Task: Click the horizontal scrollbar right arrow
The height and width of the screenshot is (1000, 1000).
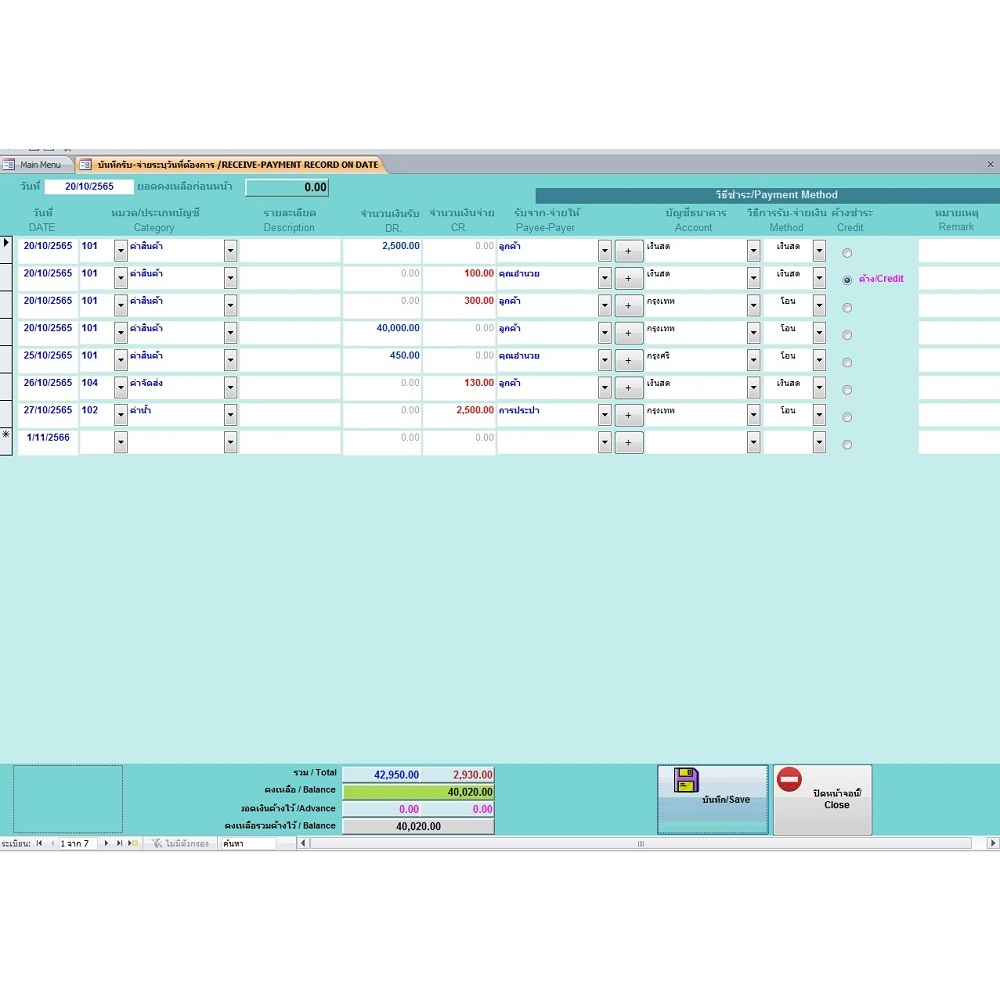Action: (992, 844)
